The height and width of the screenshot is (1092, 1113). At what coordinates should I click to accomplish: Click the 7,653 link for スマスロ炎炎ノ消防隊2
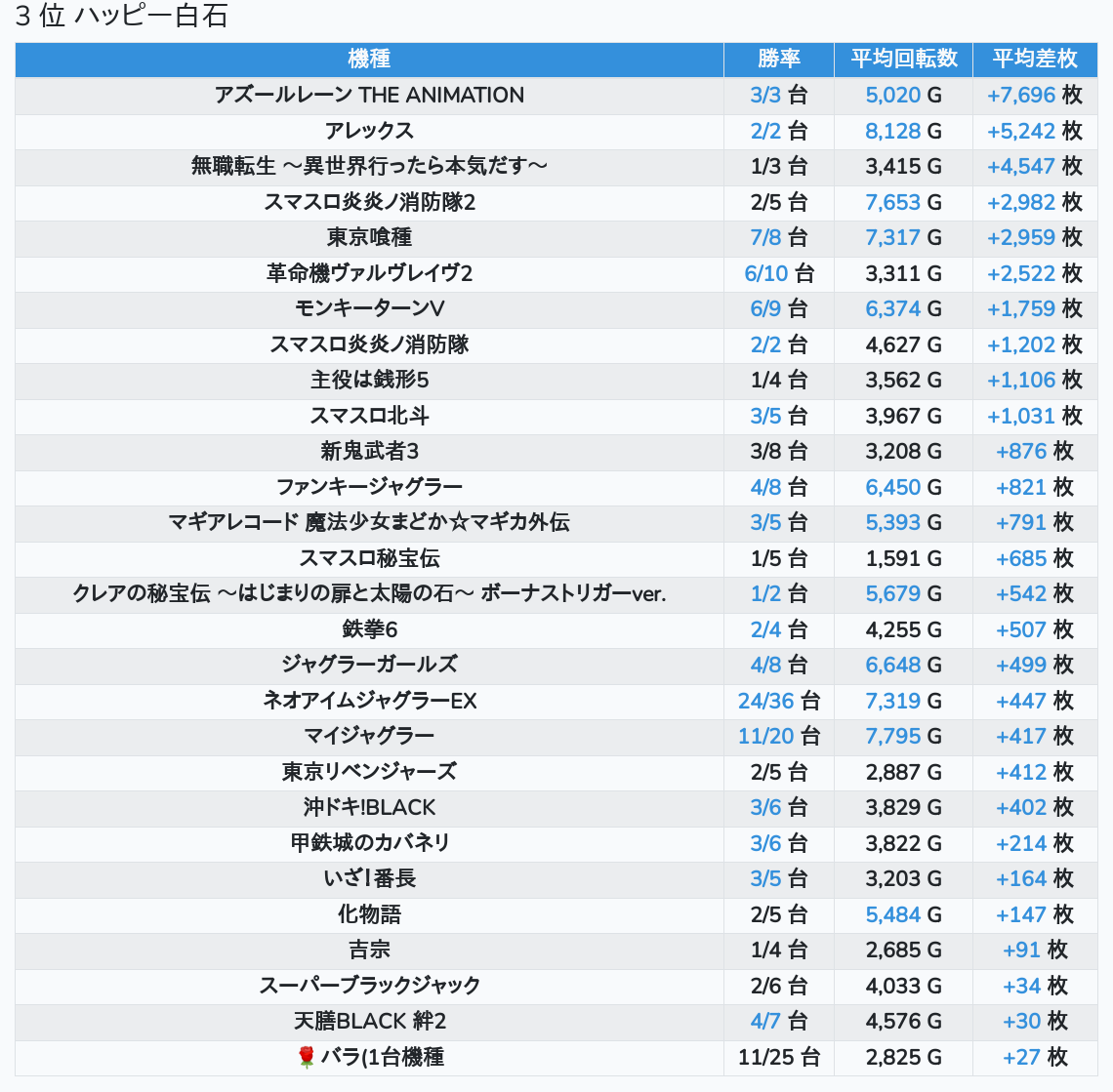892,202
